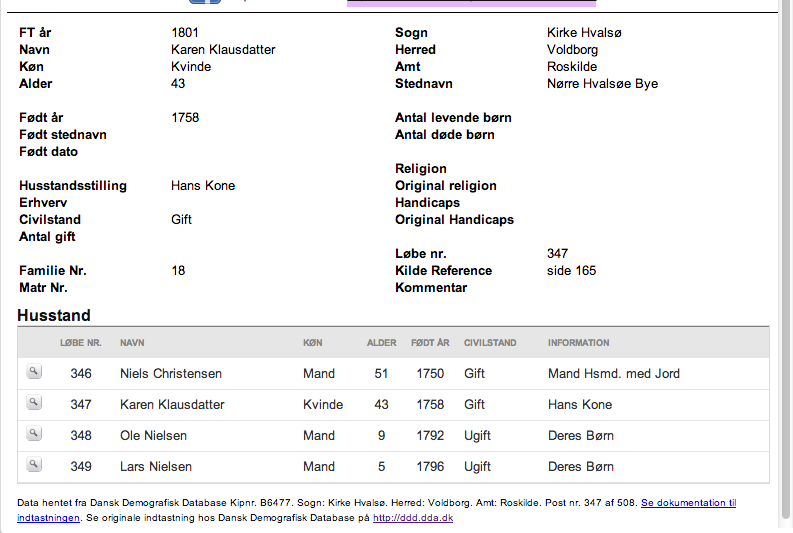
Task: Click the Information column header
Action: tap(579, 343)
